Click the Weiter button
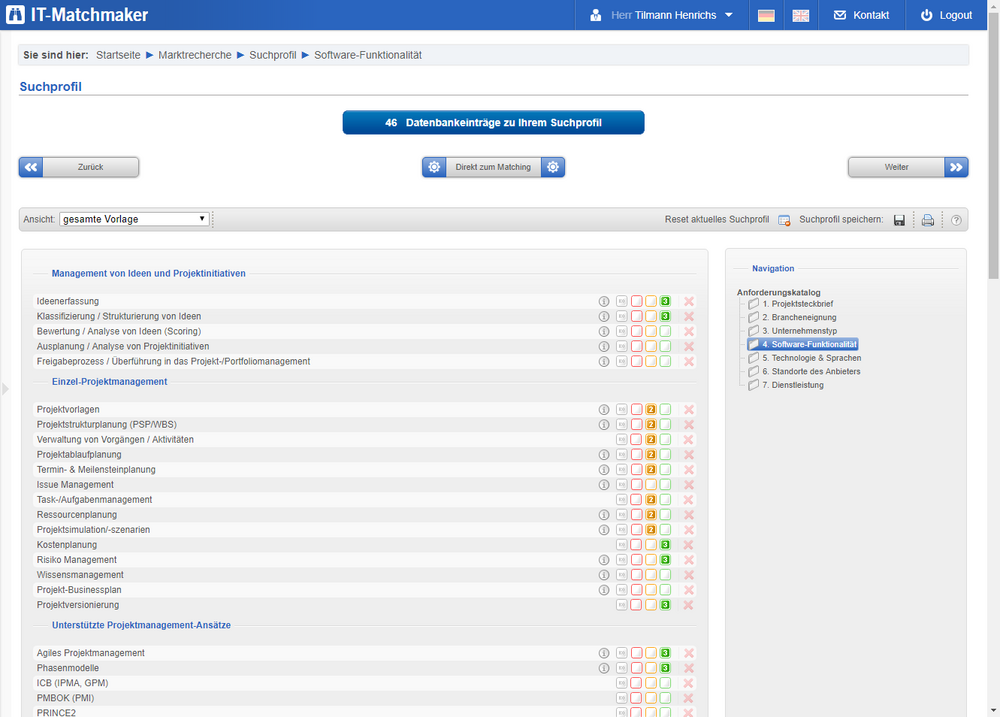 click(x=907, y=167)
